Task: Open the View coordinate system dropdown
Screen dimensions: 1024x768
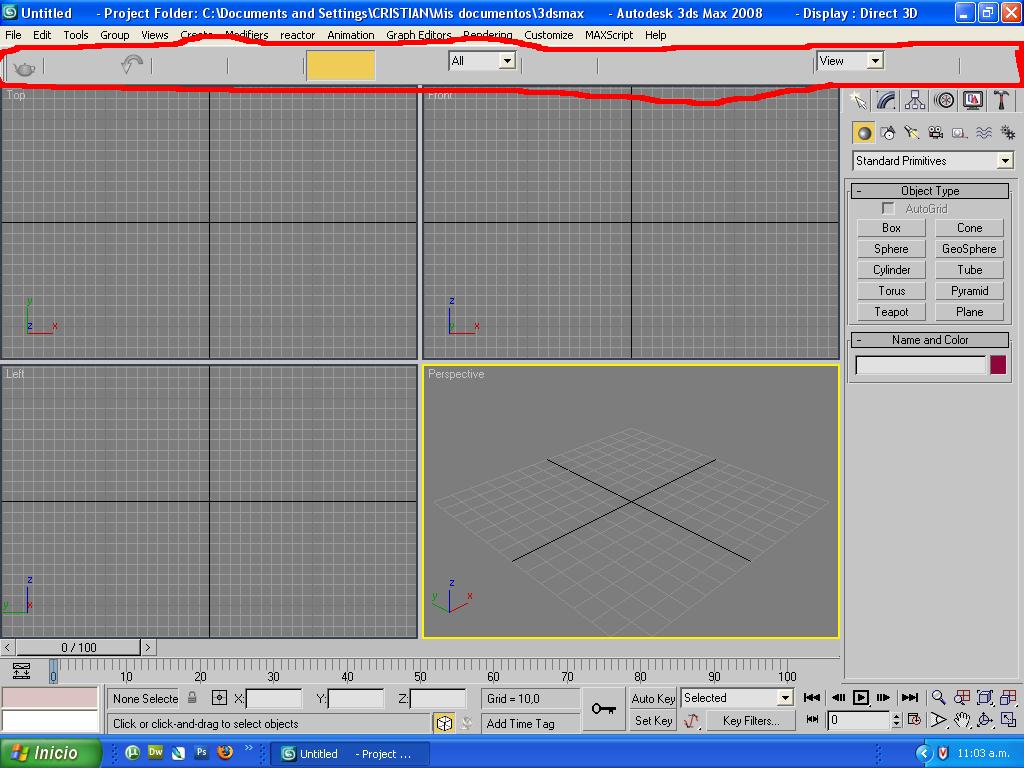Action: pos(850,61)
